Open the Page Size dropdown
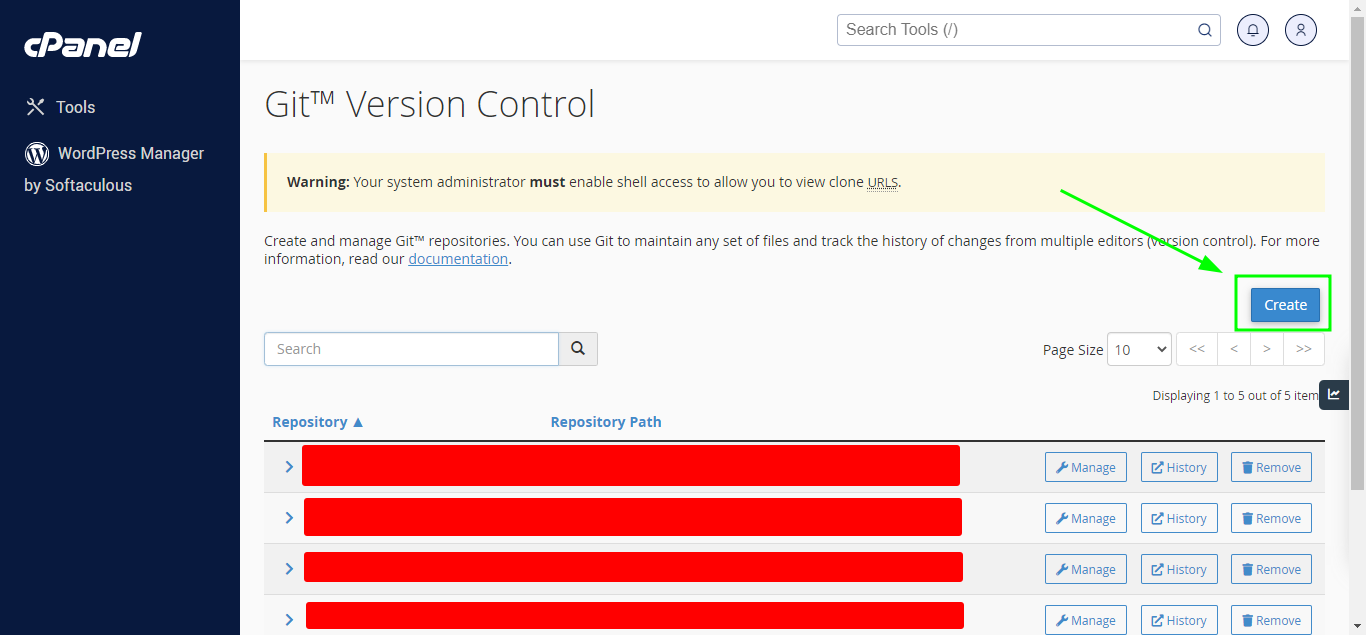The width and height of the screenshot is (1366, 635). (1139, 349)
